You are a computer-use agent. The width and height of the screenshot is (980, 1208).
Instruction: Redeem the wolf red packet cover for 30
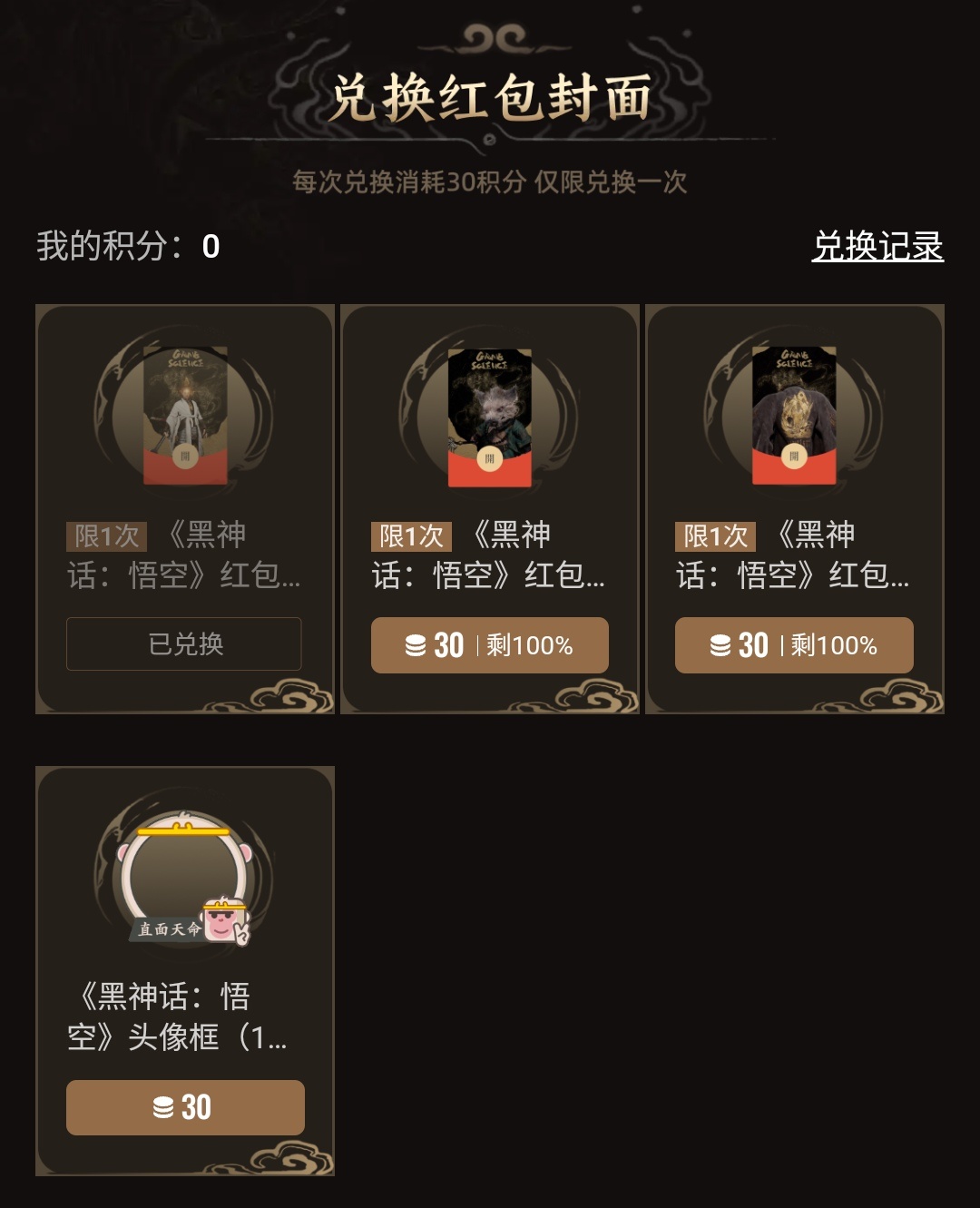(490, 645)
